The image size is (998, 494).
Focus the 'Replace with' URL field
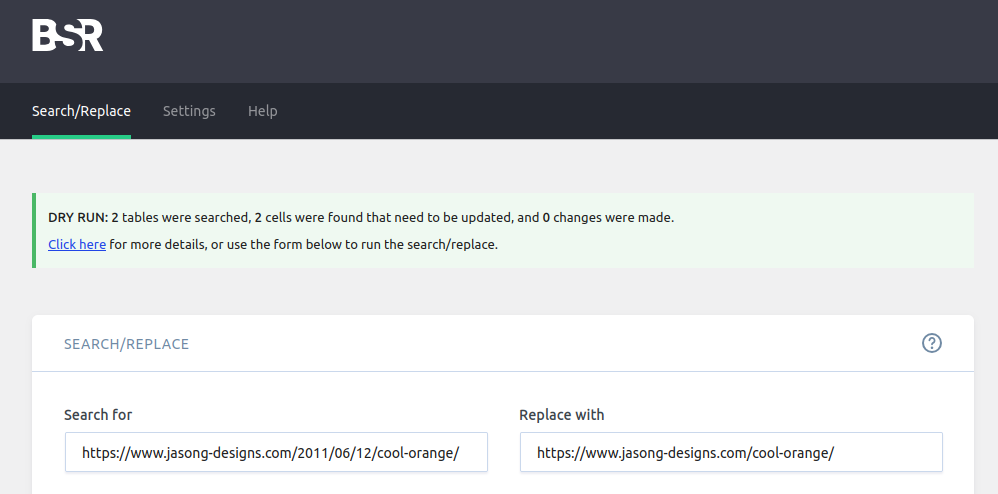(731, 453)
